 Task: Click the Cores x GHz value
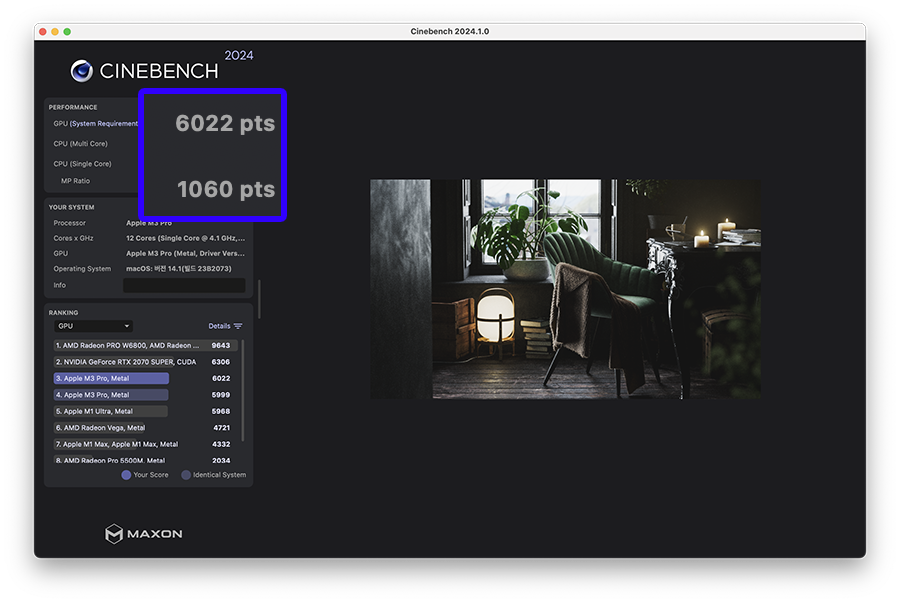(185, 238)
